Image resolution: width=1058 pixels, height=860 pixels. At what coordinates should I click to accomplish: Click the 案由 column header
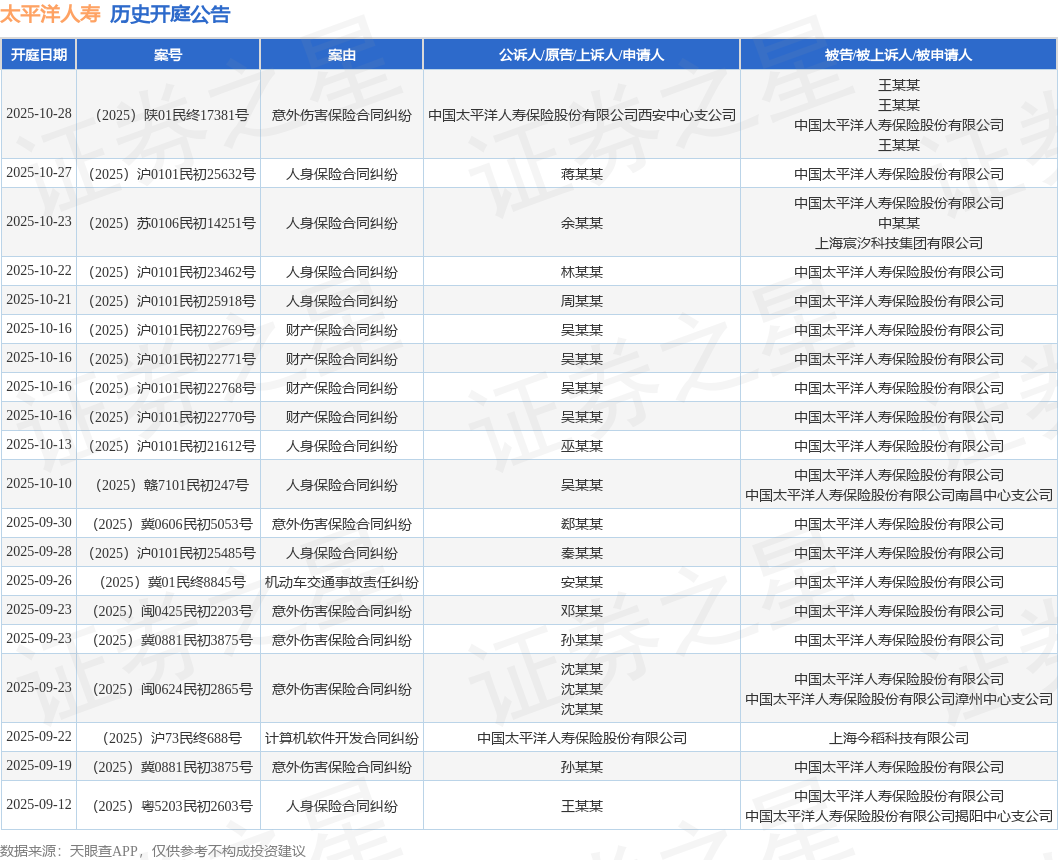pyautogui.click(x=341, y=55)
